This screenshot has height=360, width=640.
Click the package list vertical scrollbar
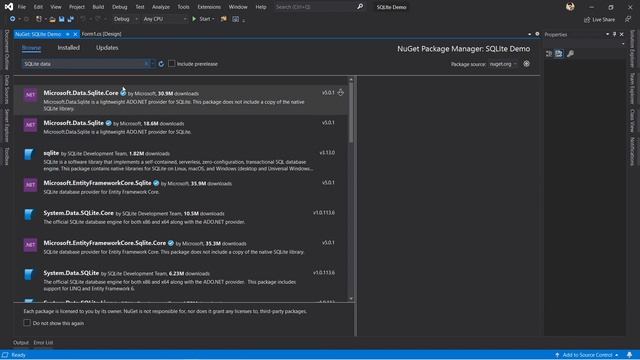(351, 189)
